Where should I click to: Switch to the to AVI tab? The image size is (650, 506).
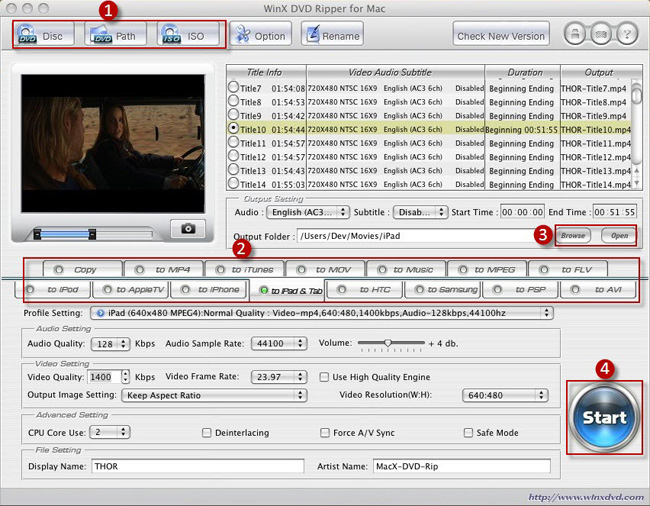tap(598, 289)
